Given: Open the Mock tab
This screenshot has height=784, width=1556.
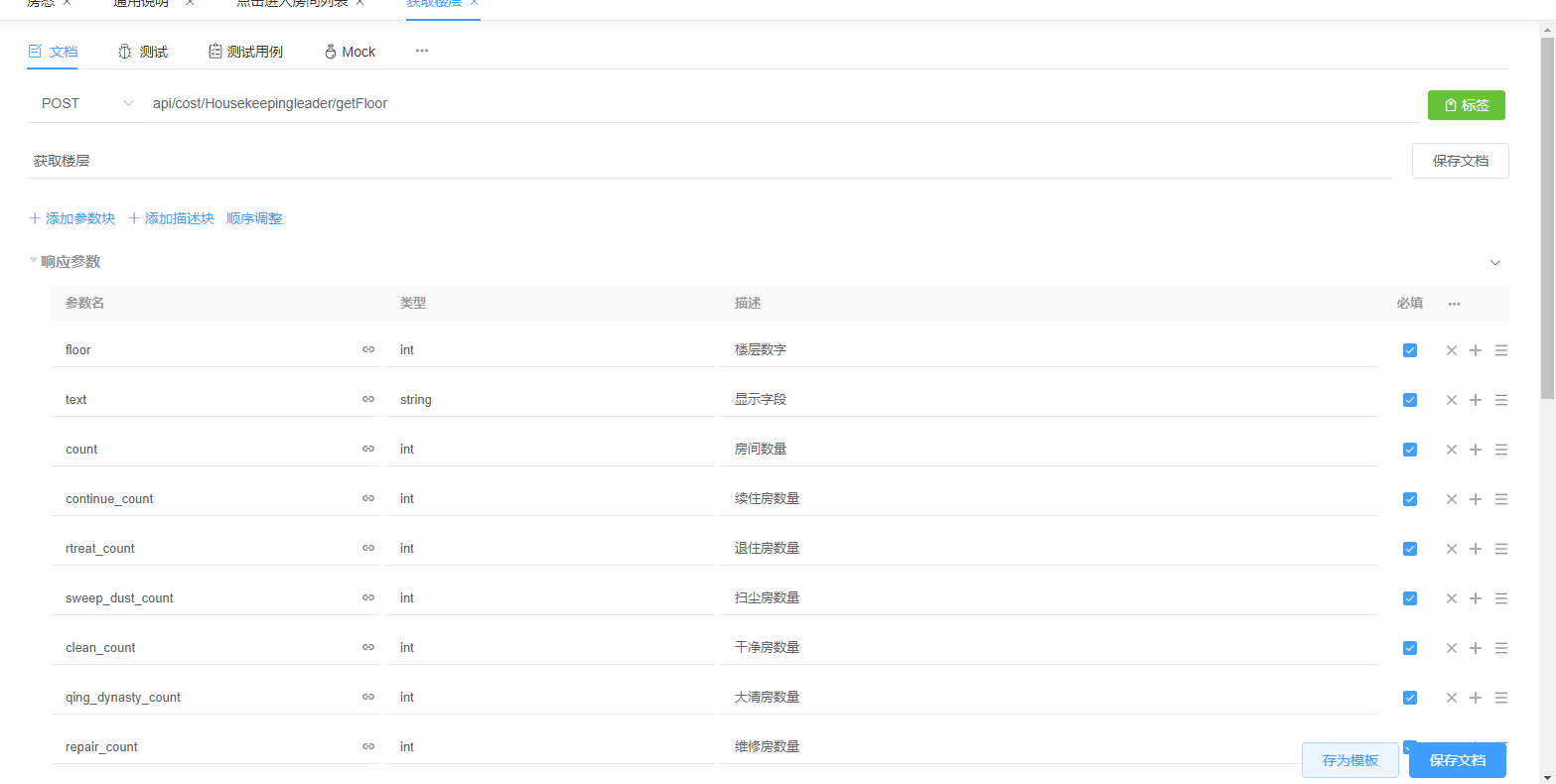Looking at the screenshot, I should point(350,52).
